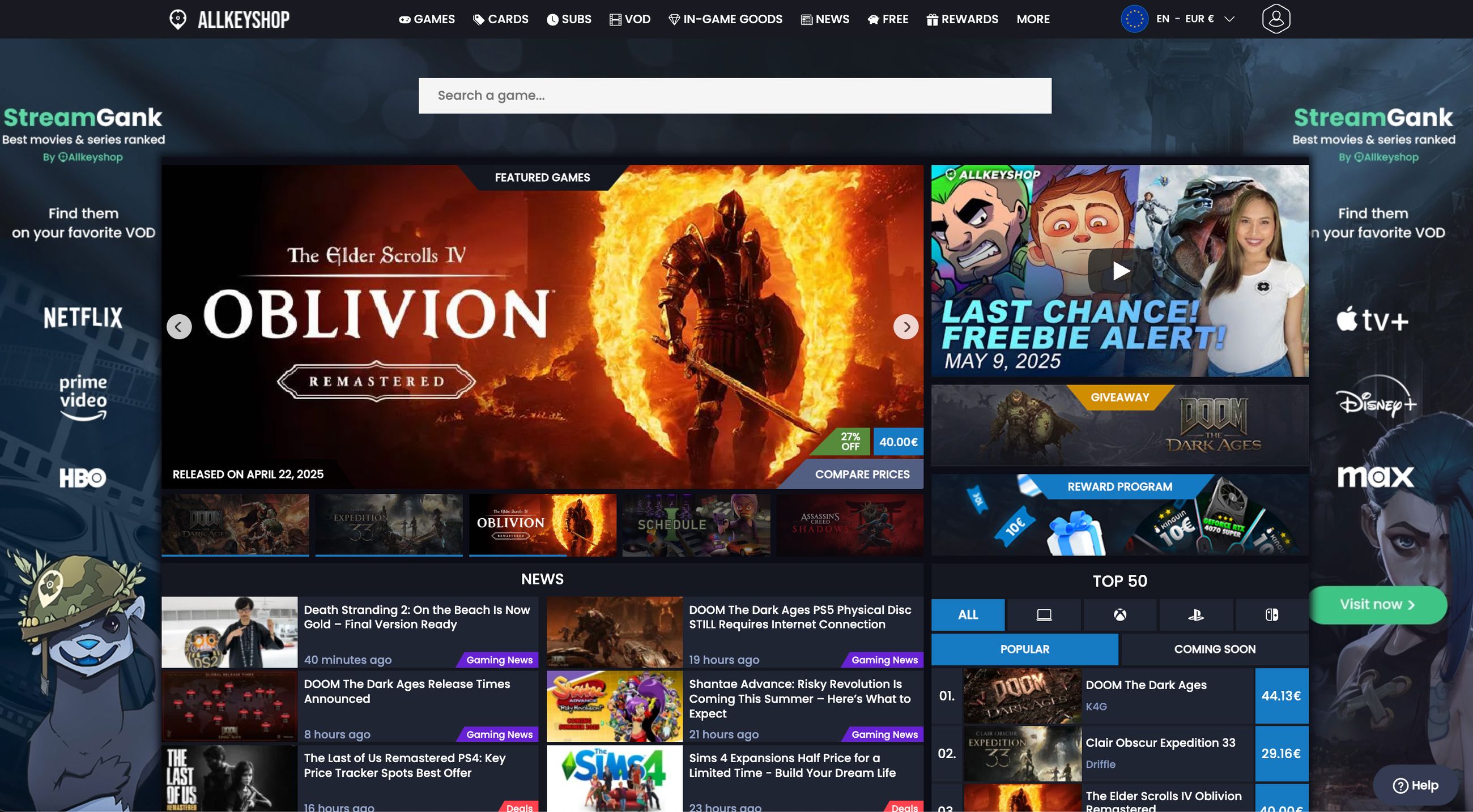The height and width of the screenshot is (812, 1473).
Task: Expand the MORE menu
Action: 1033,19
